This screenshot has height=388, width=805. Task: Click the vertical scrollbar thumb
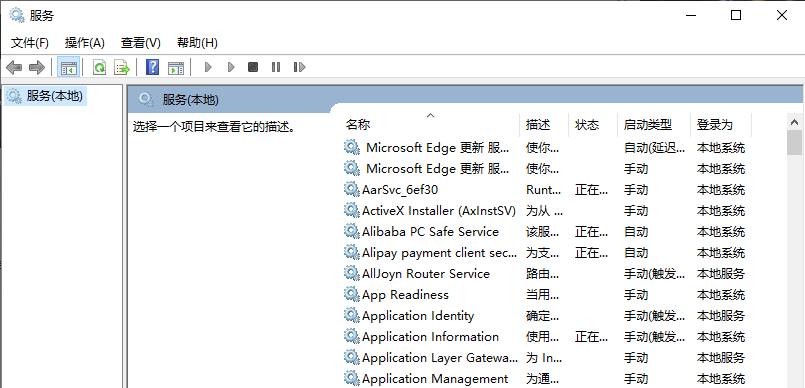click(x=794, y=143)
